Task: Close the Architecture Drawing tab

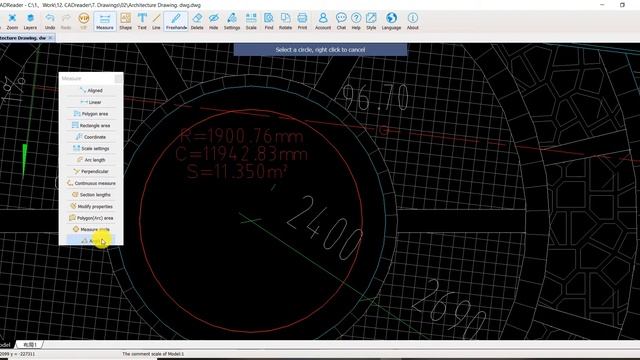Action: pyautogui.click(x=50, y=38)
